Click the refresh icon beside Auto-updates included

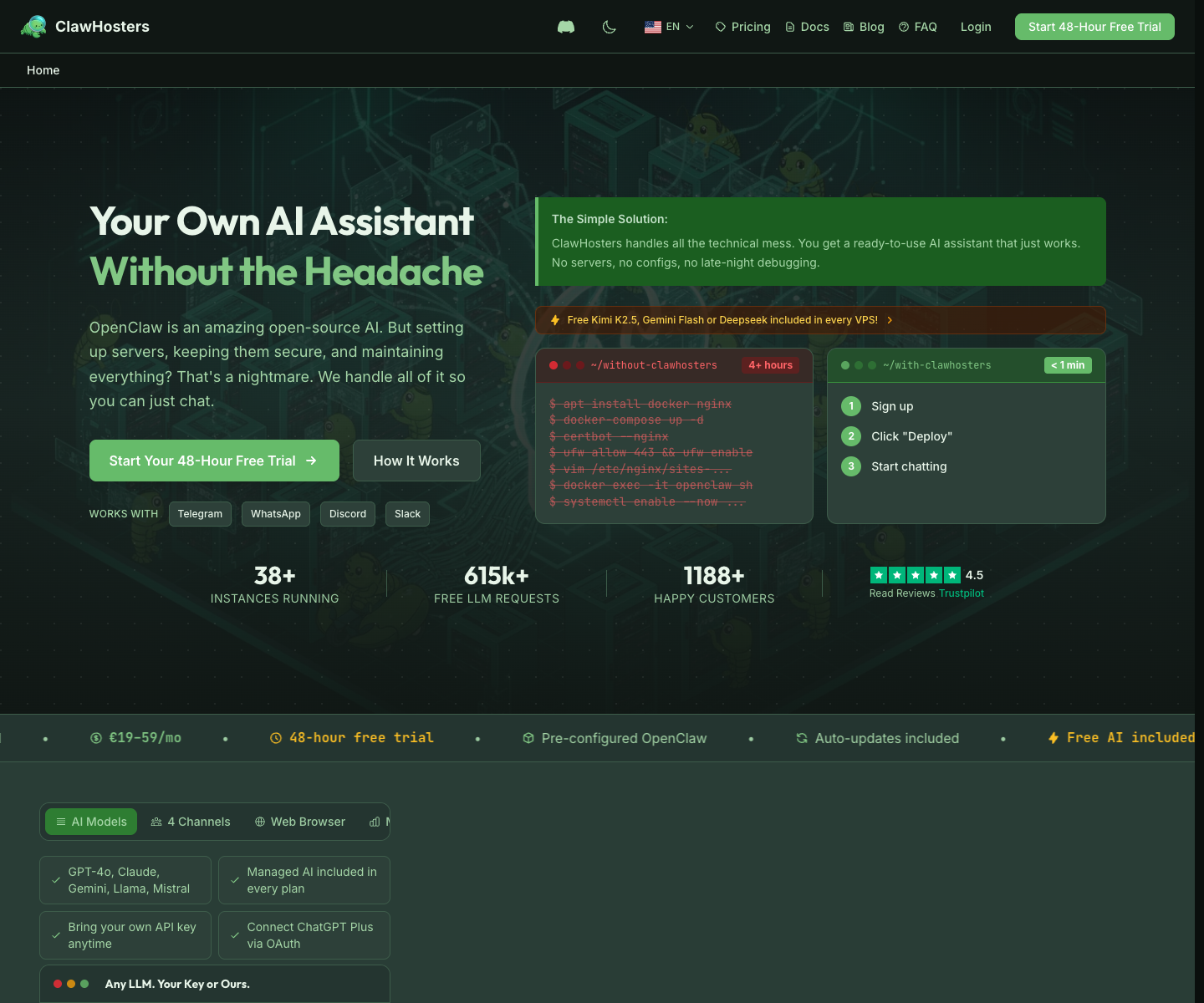pyautogui.click(x=802, y=738)
